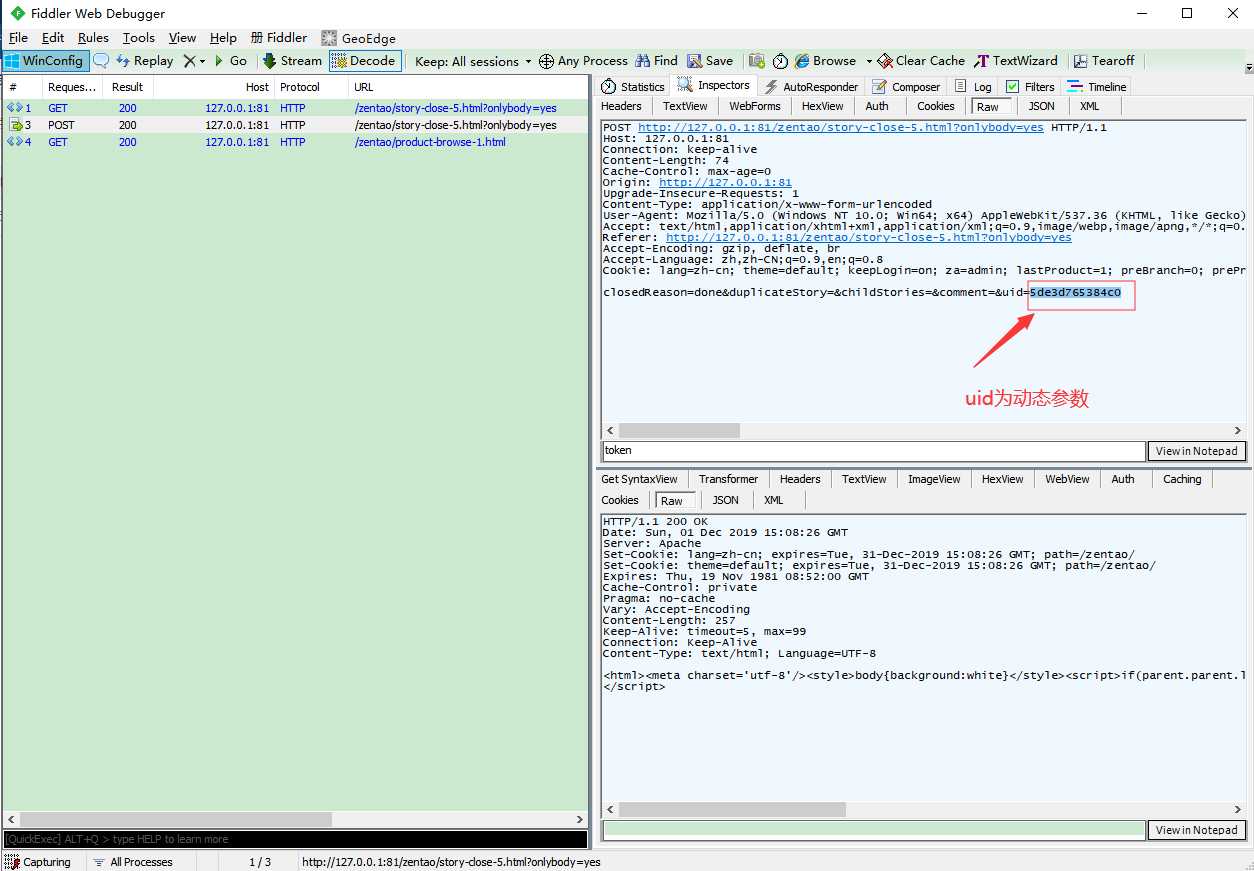The height and width of the screenshot is (871, 1254).
Task: Select response Caching tab
Action: tap(1182, 479)
